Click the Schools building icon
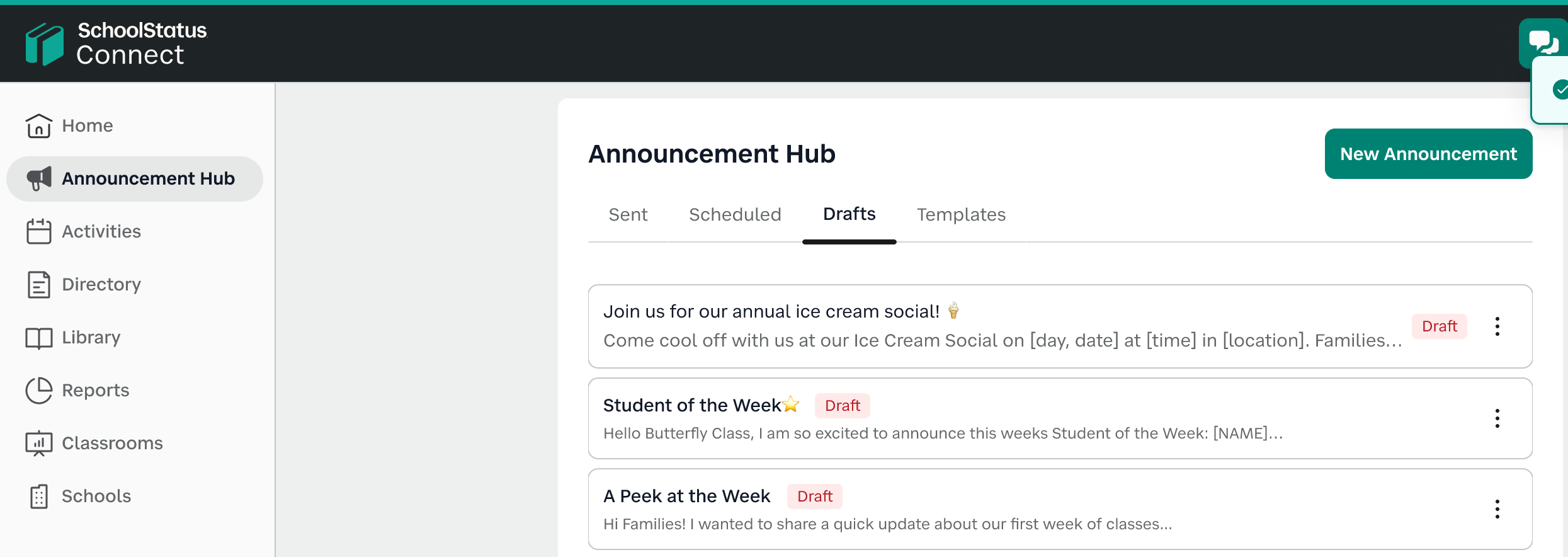The height and width of the screenshot is (557, 1568). [38, 497]
